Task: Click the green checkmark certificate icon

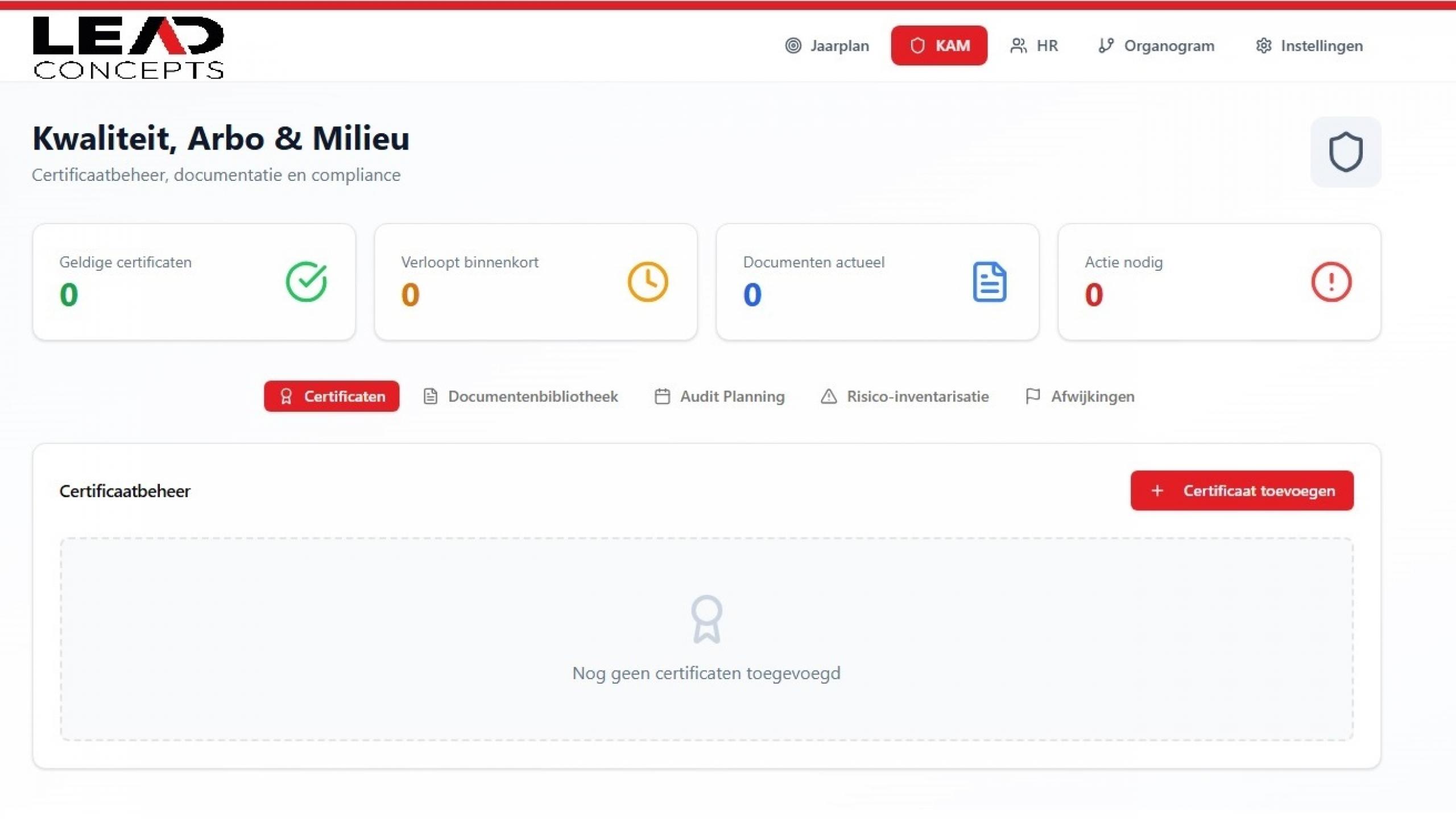Action: click(x=306, y=282)
